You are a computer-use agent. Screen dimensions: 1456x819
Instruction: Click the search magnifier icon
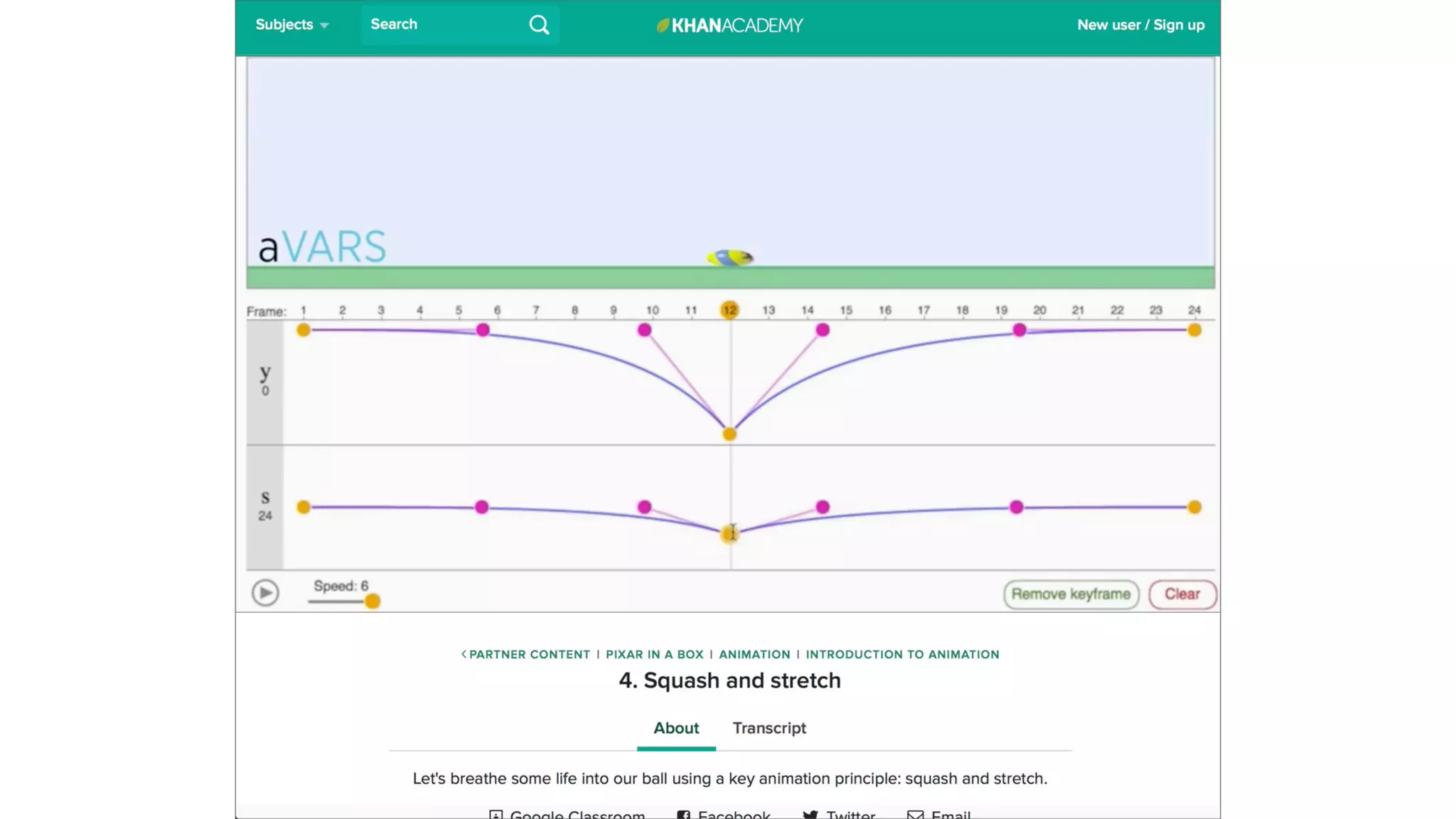539,25
